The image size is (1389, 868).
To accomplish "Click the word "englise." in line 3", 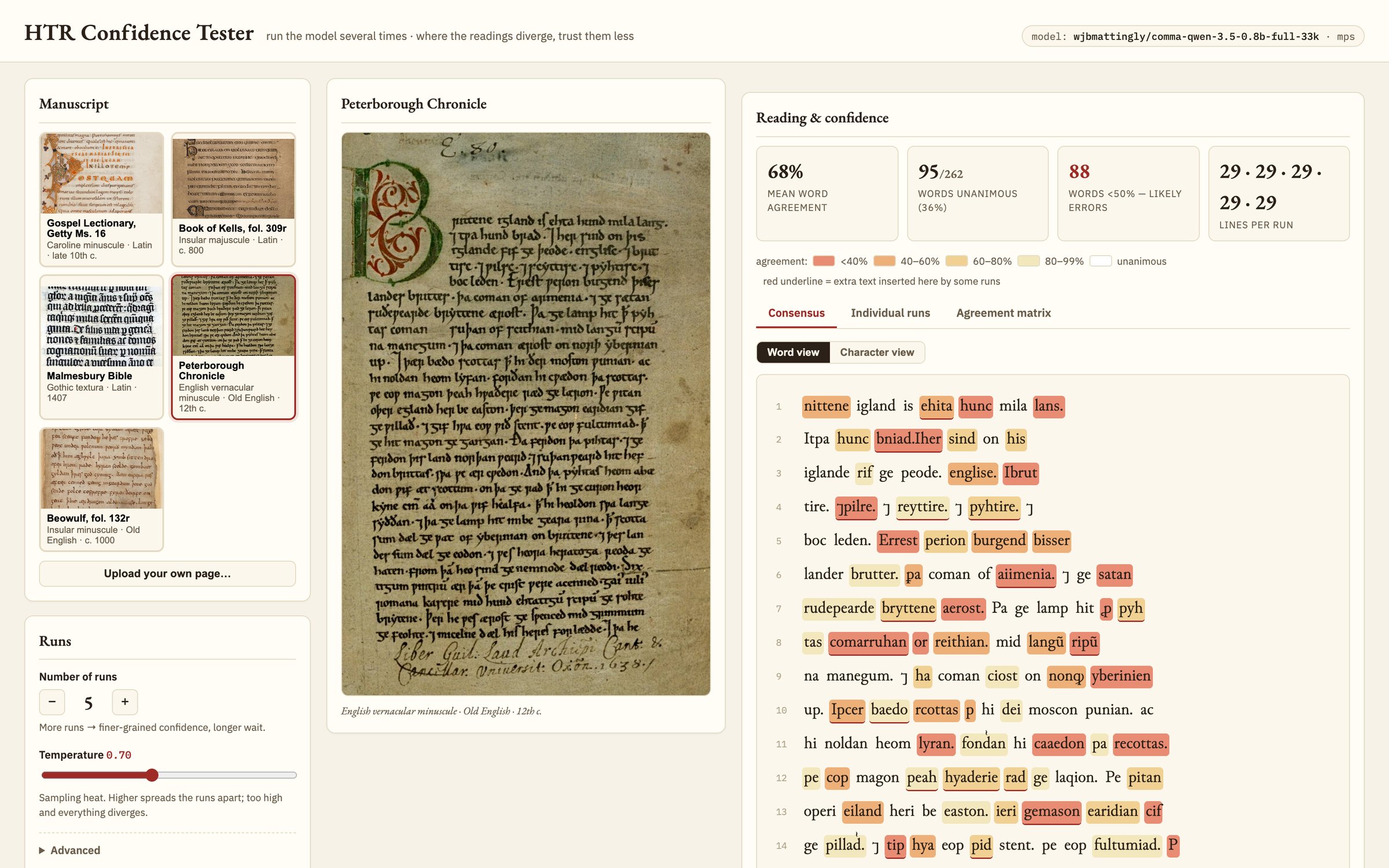I will click(x=972, y=473).
